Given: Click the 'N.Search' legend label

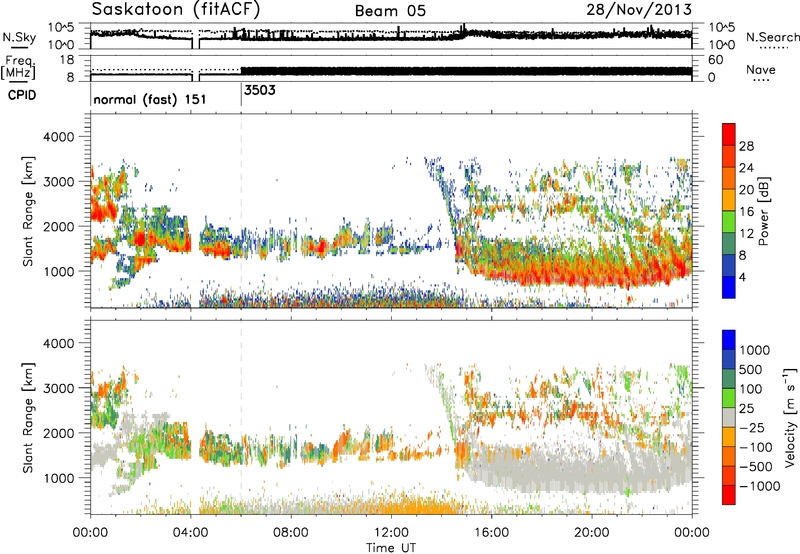Looking at the screenshot, I should coord(772,37).
